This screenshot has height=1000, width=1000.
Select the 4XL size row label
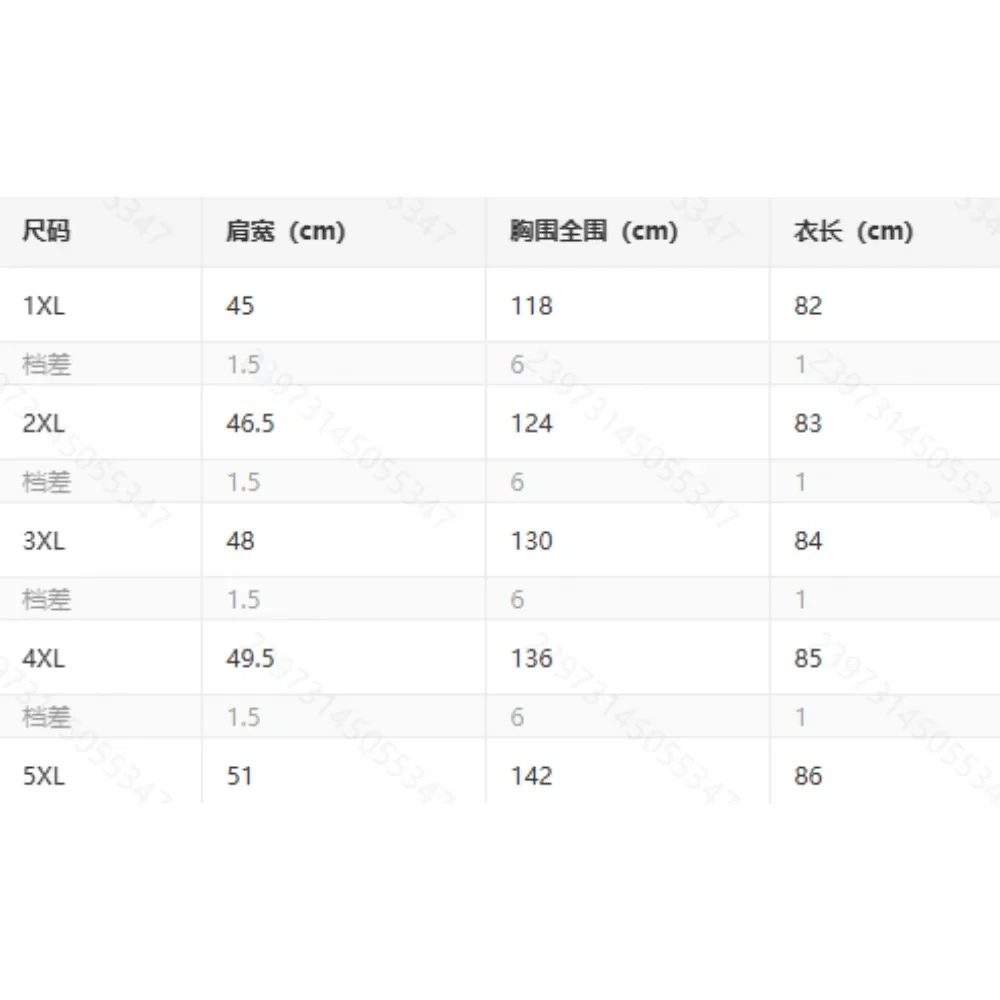(x=44, y=658)
